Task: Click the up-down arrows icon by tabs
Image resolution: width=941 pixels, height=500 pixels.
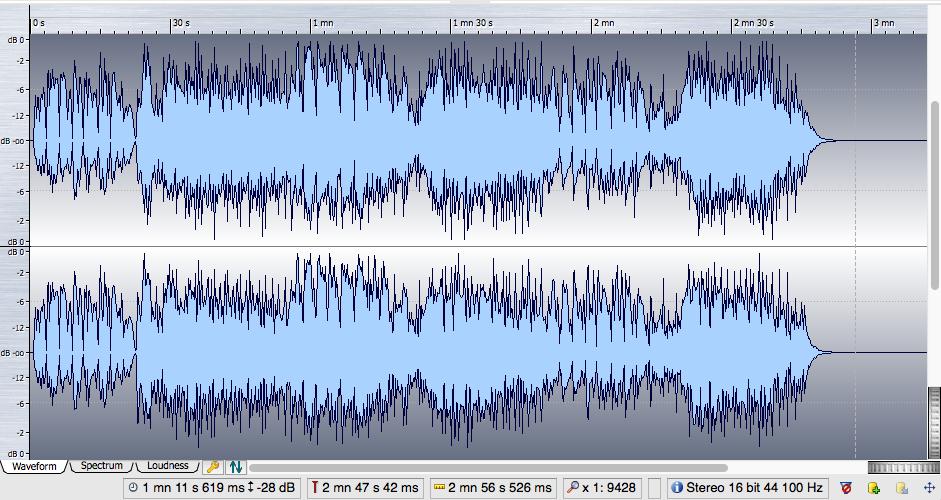Action: pyautogui.click(x=235, y=466)
